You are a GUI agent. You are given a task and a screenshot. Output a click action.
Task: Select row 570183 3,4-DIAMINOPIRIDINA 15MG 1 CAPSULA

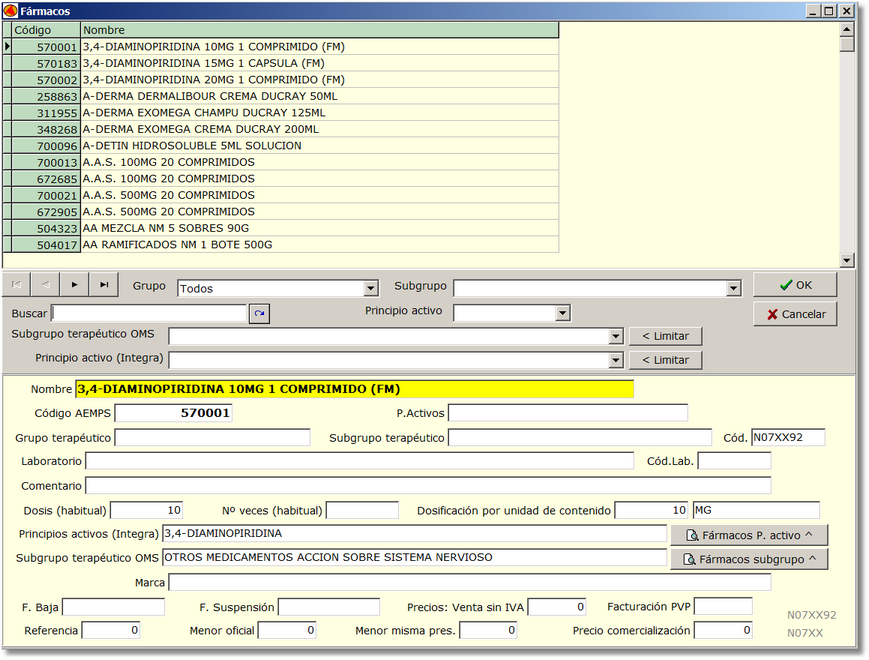pos(281,63)
